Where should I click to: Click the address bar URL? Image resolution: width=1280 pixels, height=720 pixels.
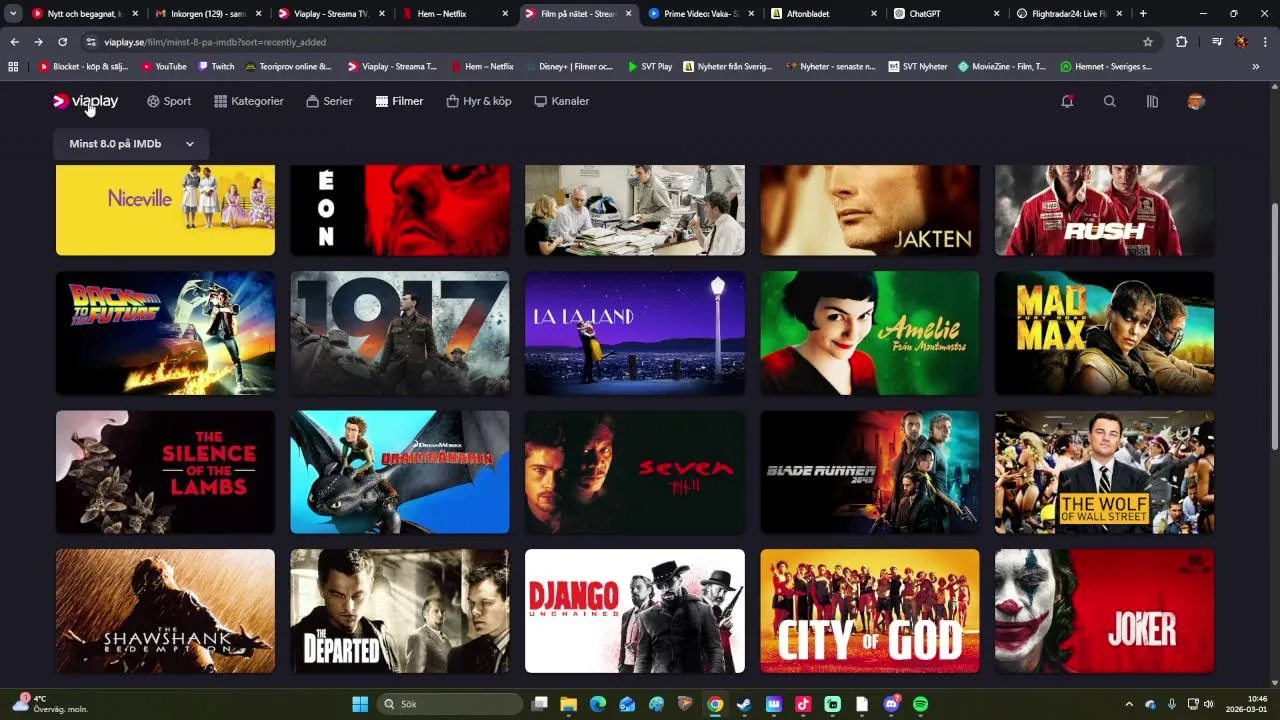coord(215,42)
